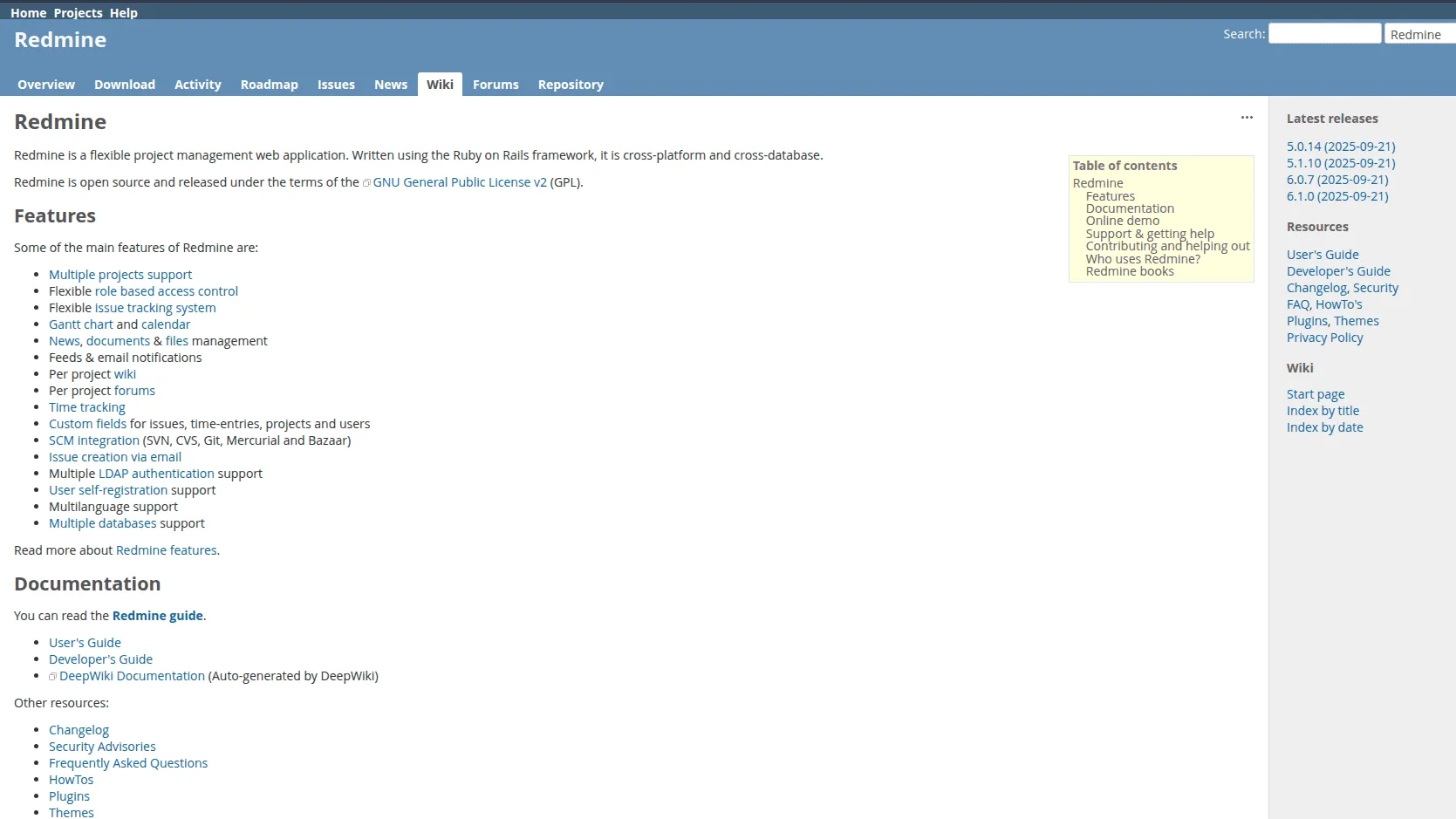Click inside the Search input field
Image resolution: width=1456 pixels, height=819 pixels.
point(1324,32)
